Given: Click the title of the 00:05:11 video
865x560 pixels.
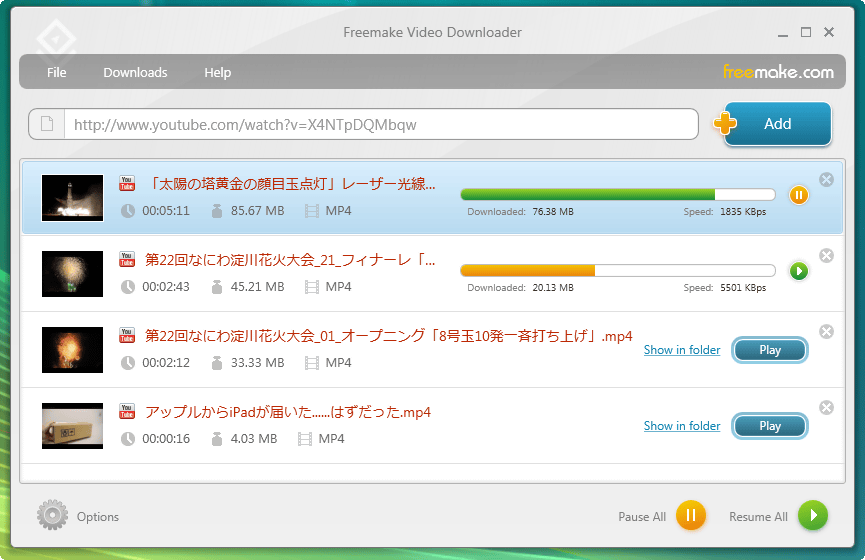Looking at the screenshot, I should 292,184.
